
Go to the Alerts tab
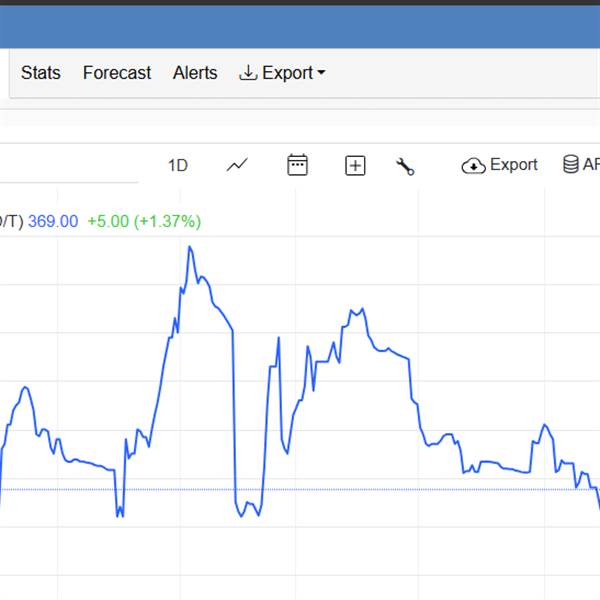tap(195, 73)
